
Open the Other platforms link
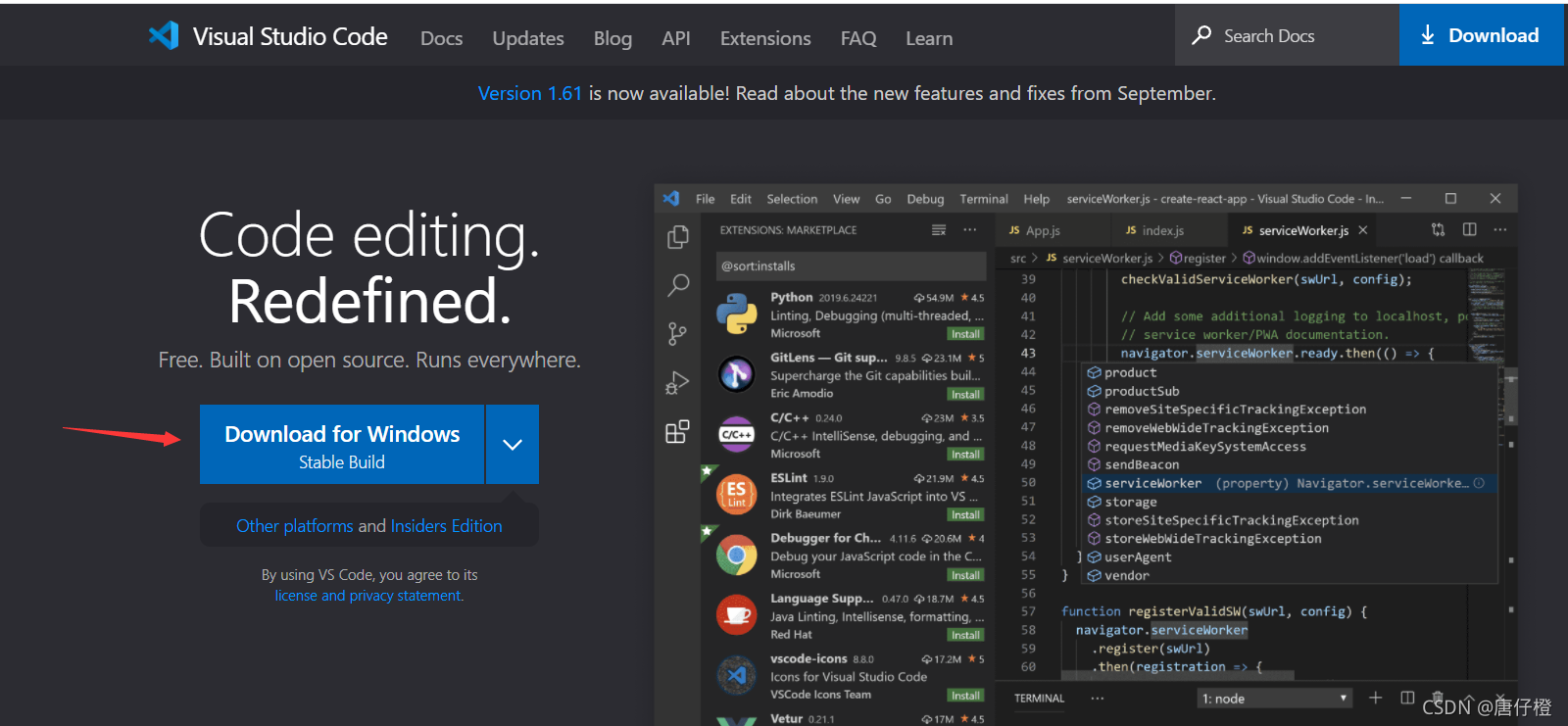click(x=294, y=526)
